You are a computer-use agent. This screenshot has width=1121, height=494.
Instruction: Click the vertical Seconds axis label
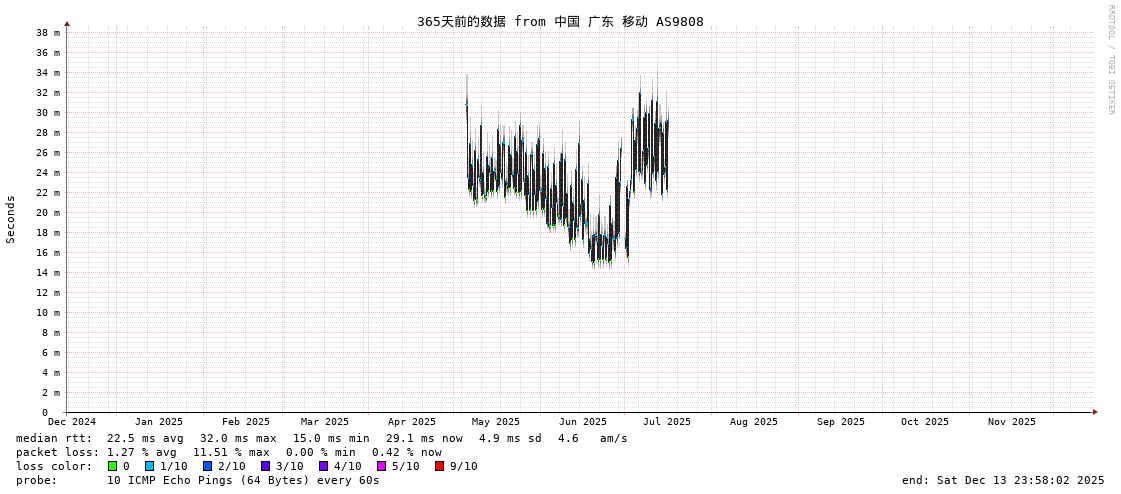coord(11,219)
